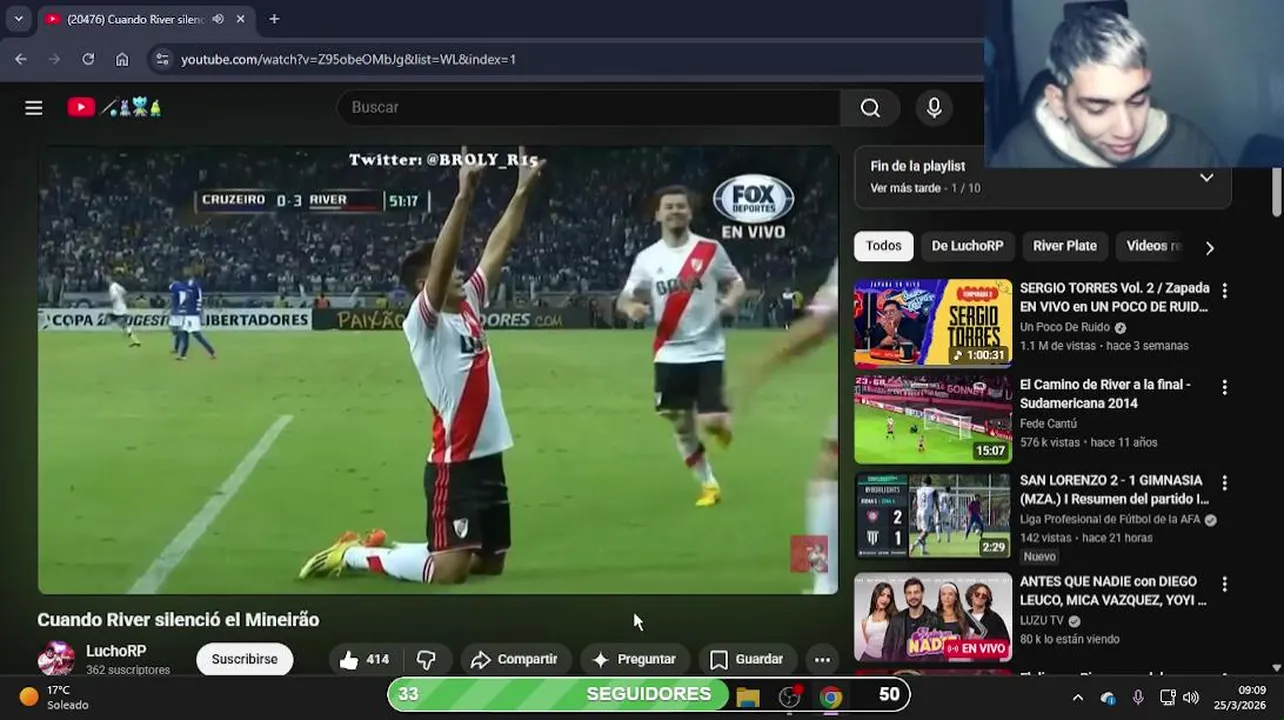Open ANTES QUE NADIE live thumbnail
1284x720 pixels.
pyautogui.click(x=933, y=617)
